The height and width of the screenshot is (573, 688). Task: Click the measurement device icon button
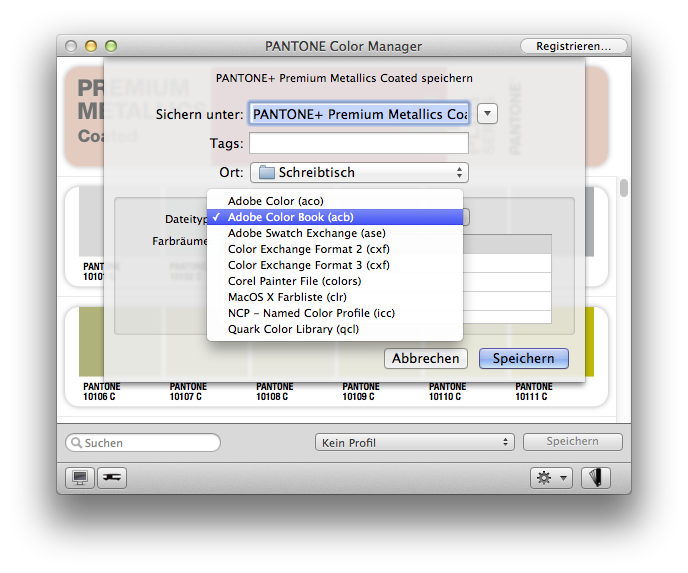pyautogui.click(x=112, y=477)
